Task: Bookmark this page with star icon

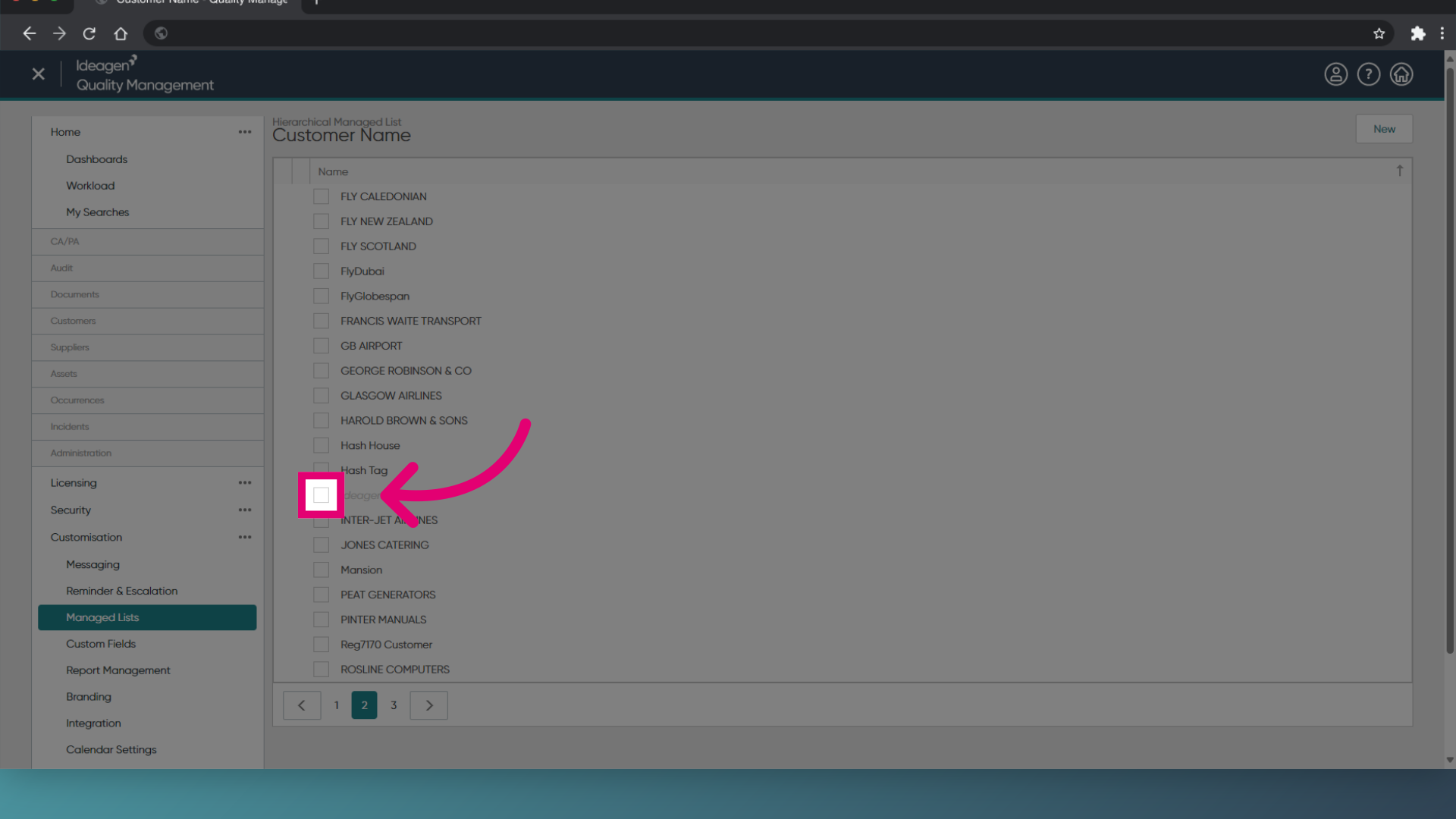Action: [1379, 33]
